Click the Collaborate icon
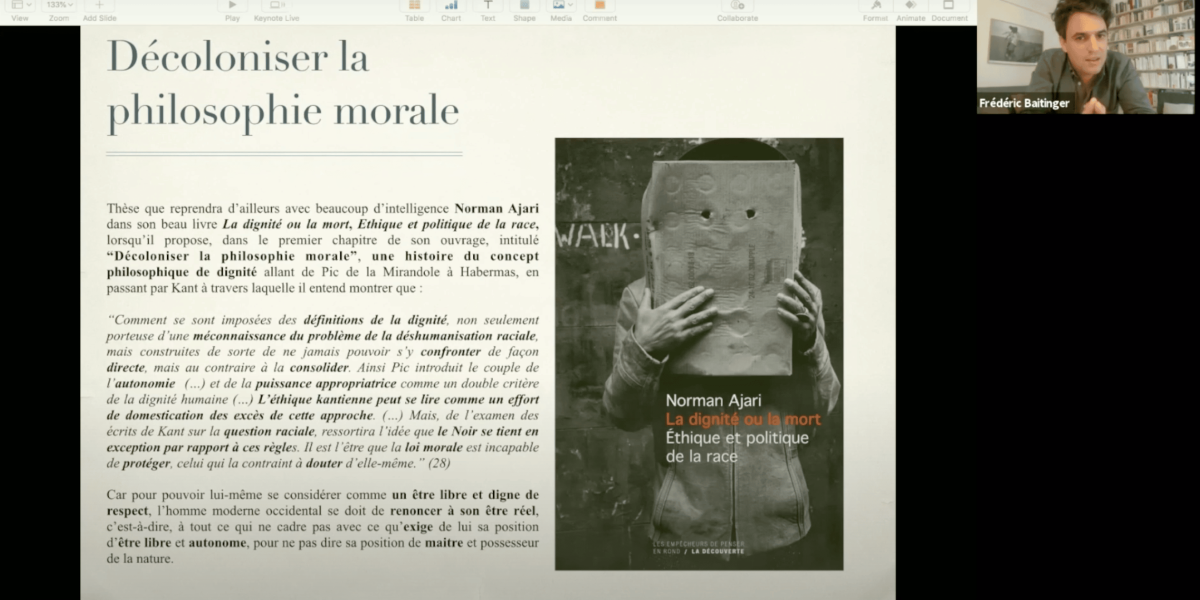 pos(737,6)
